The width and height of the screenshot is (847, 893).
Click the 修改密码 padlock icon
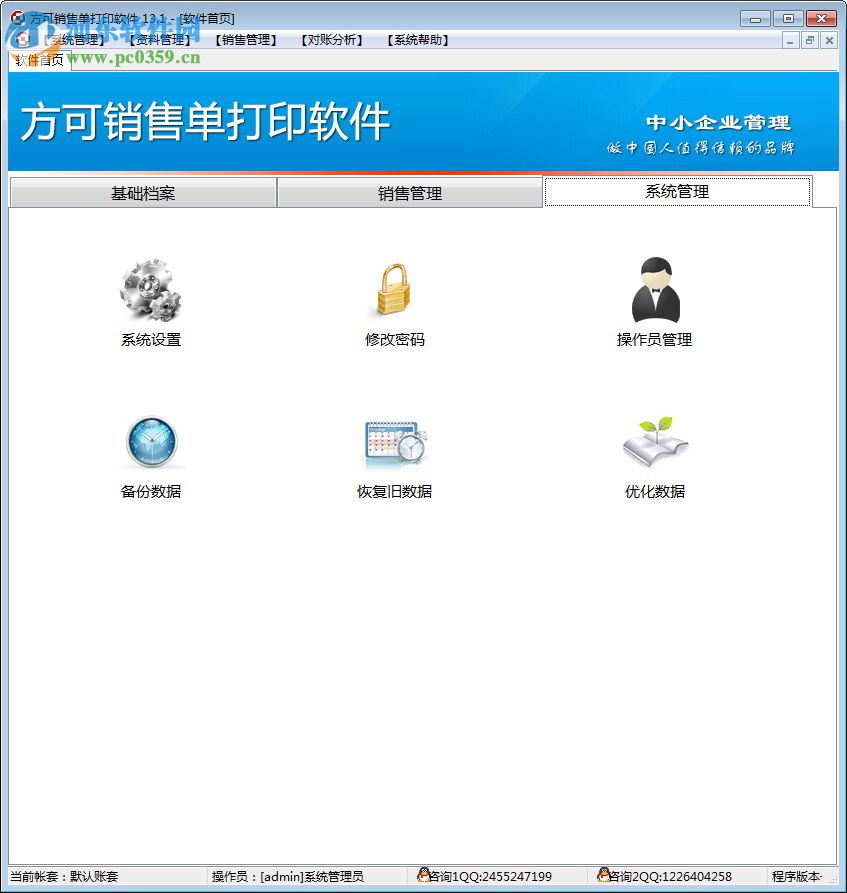[x=395, y=290]
